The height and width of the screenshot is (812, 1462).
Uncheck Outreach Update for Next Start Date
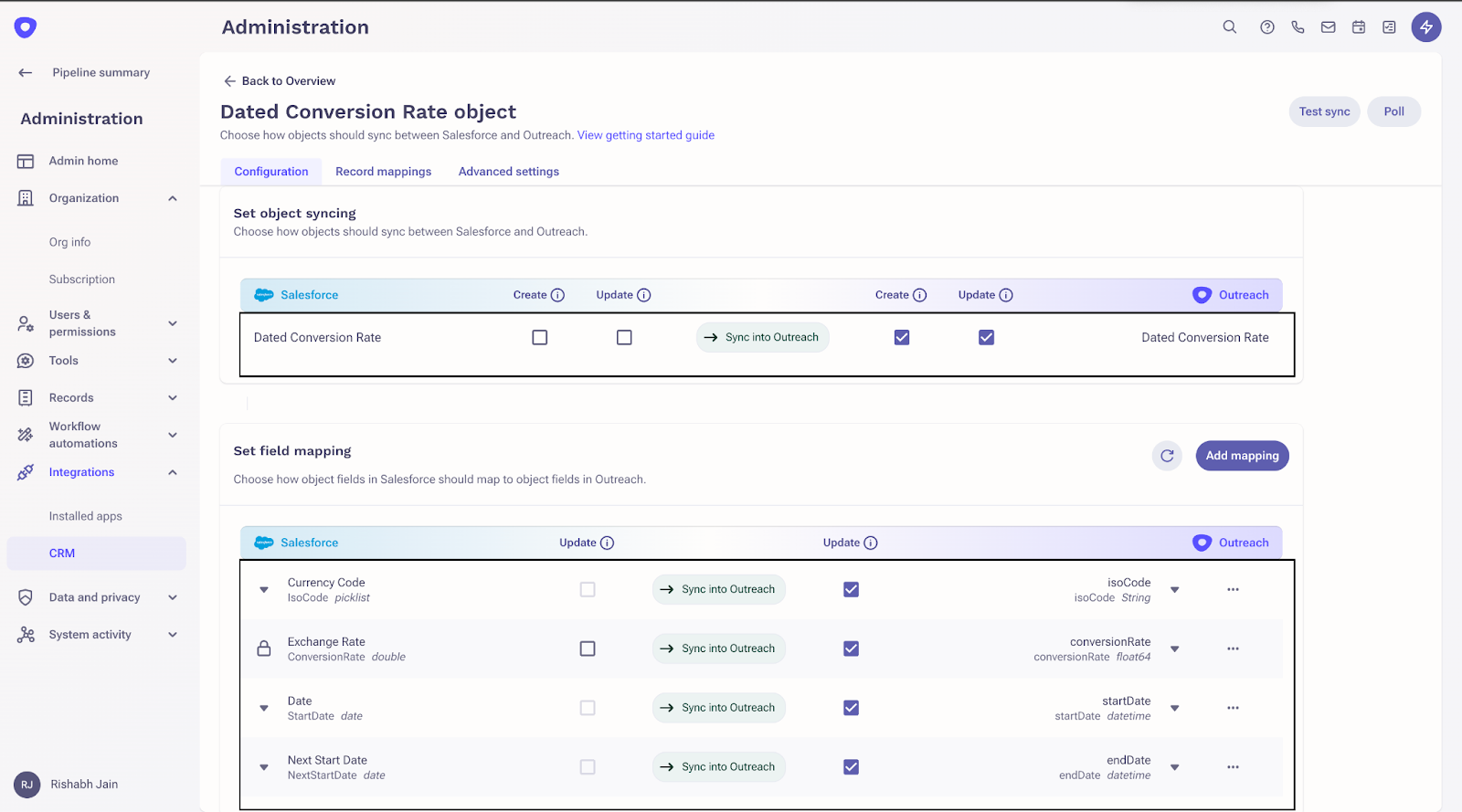point(851,767)
